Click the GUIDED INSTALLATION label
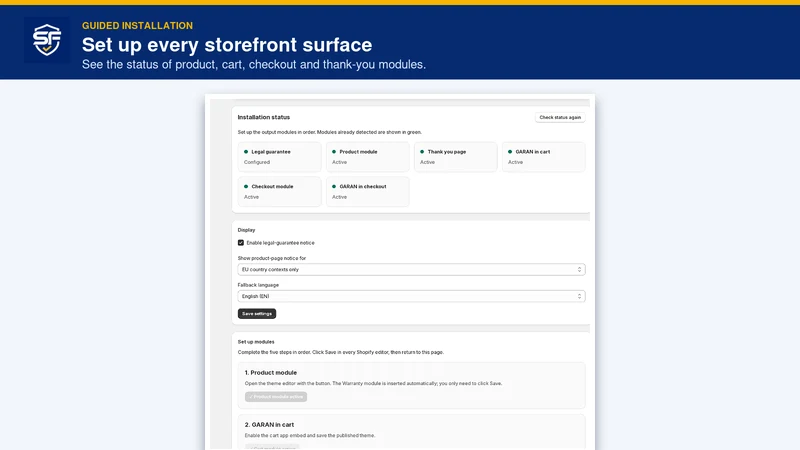The height and width of the screenshot is (450, 800). [137, 26]
